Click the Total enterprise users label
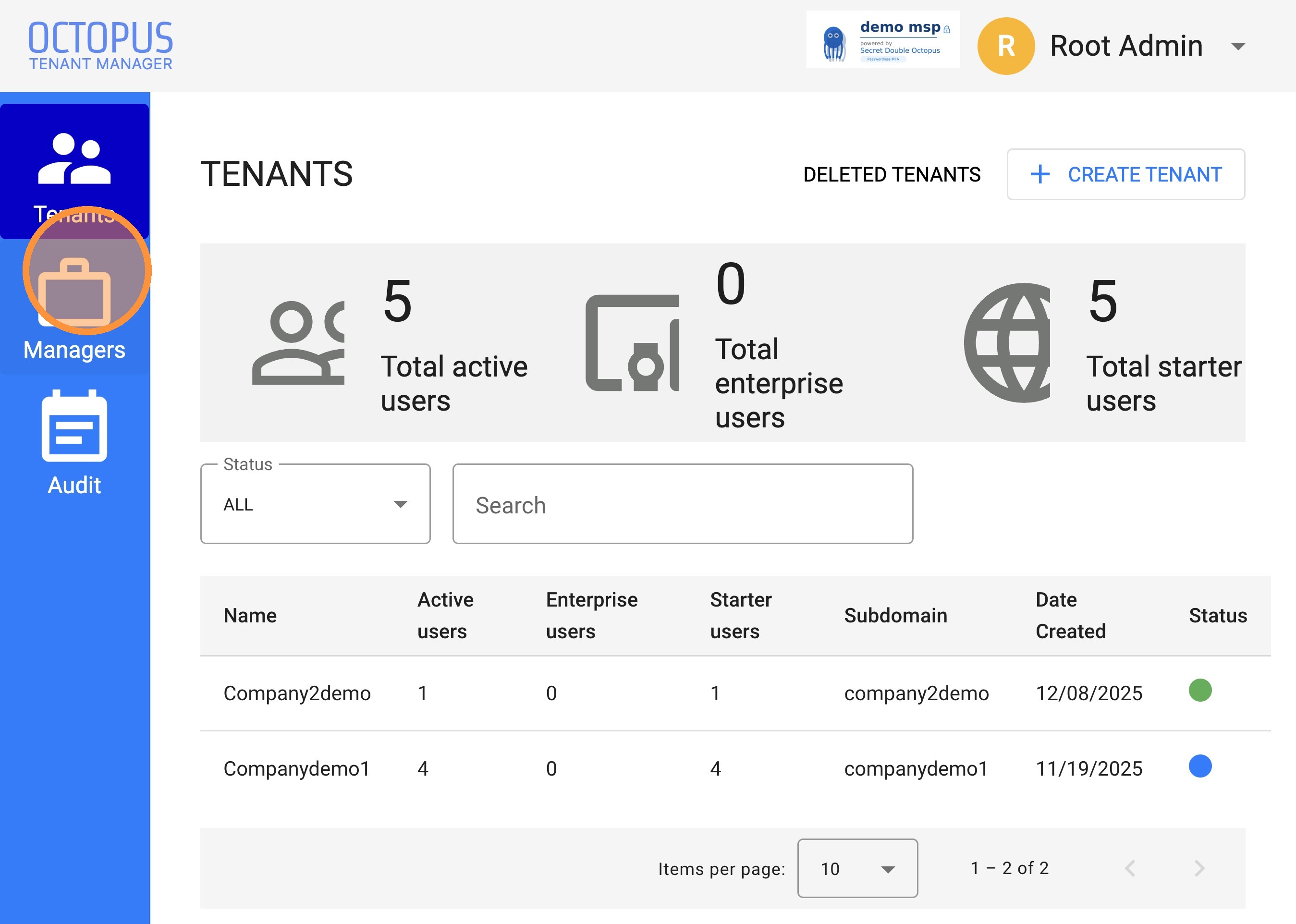 tap(779, 384)
